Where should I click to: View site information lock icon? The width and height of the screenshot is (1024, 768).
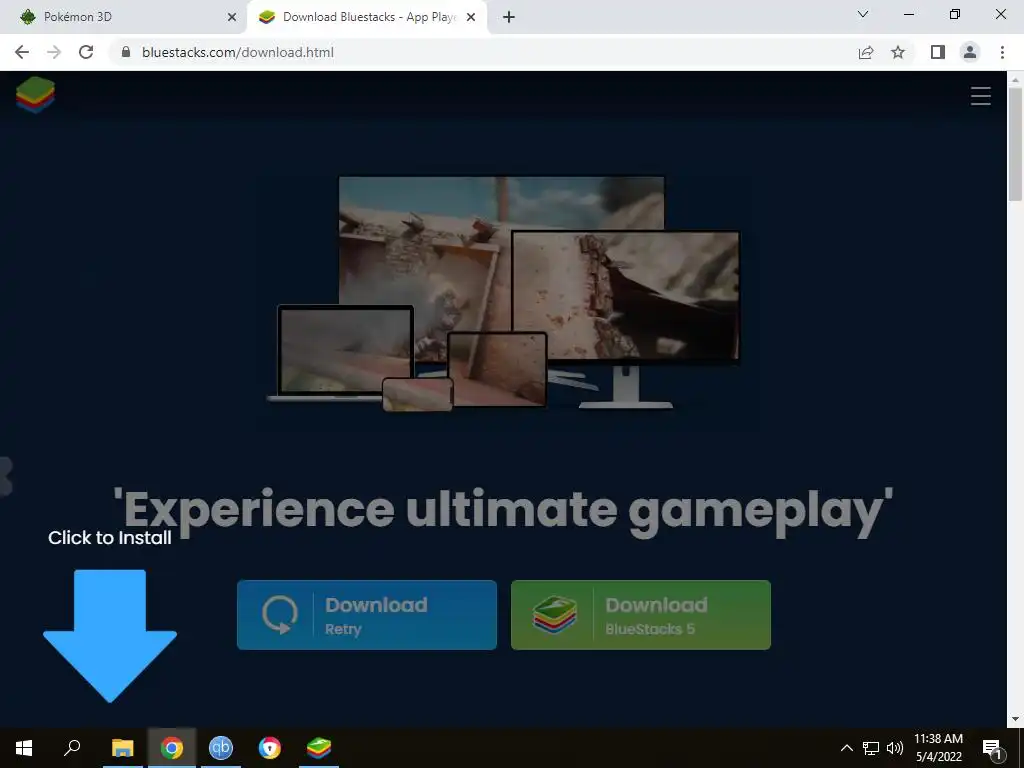click(126, 52)
